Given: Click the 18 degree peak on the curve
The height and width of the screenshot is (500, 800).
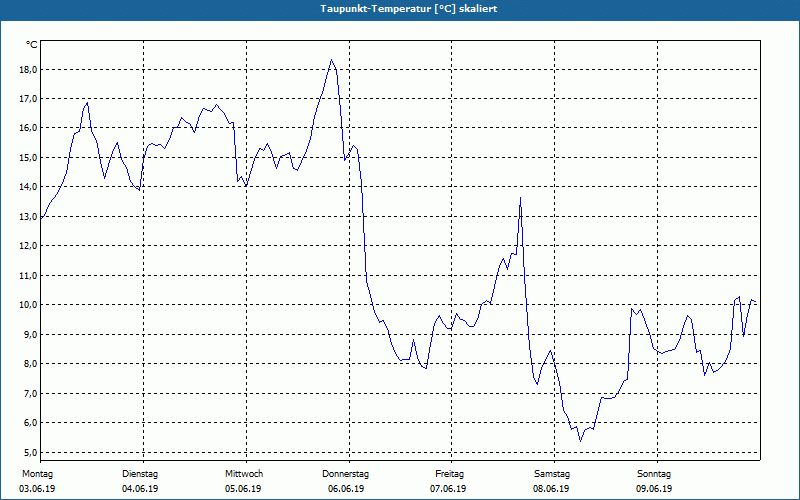Looking at the screenshot, I should 332,60.
